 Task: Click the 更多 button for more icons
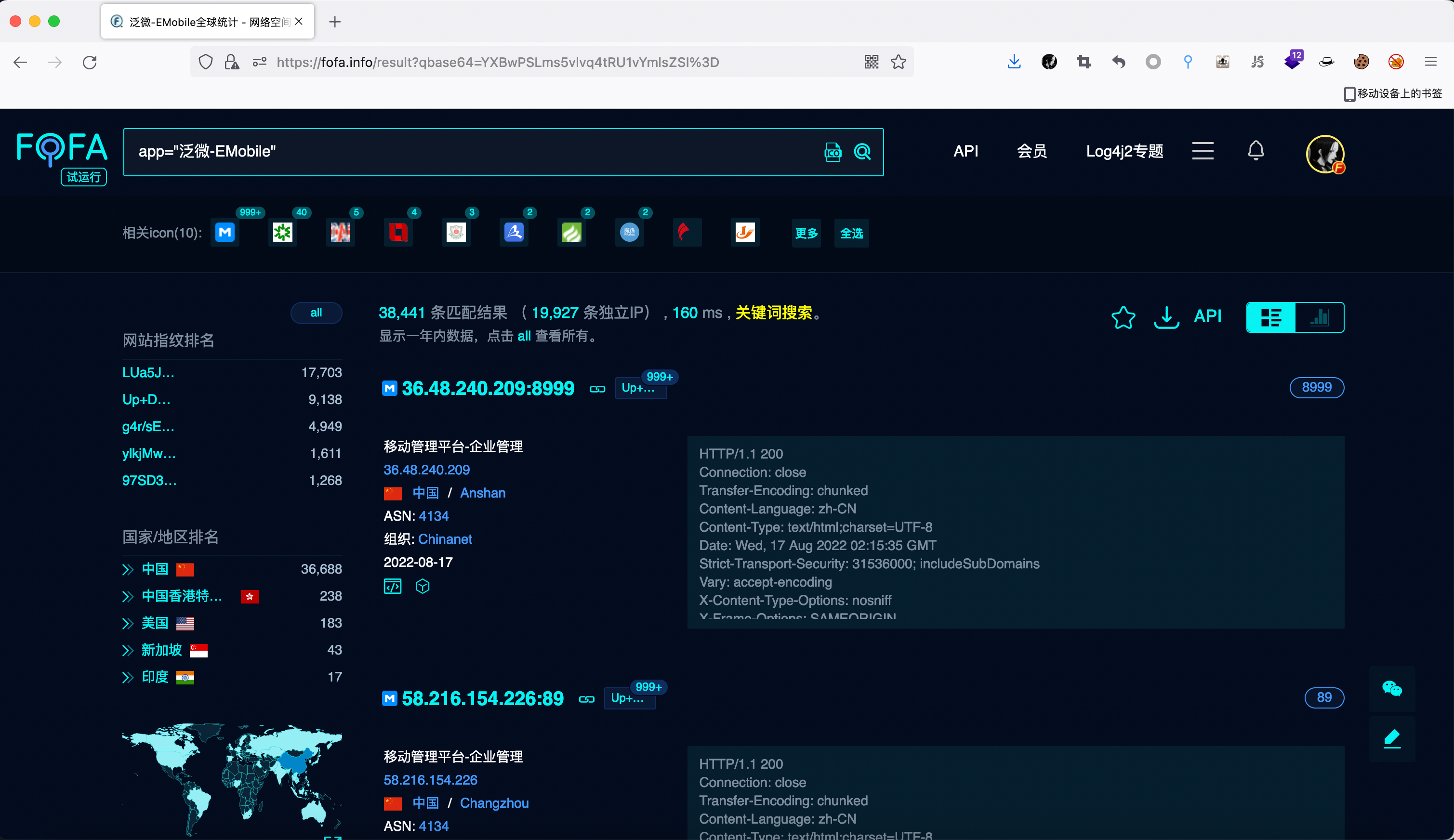(806, 233)
